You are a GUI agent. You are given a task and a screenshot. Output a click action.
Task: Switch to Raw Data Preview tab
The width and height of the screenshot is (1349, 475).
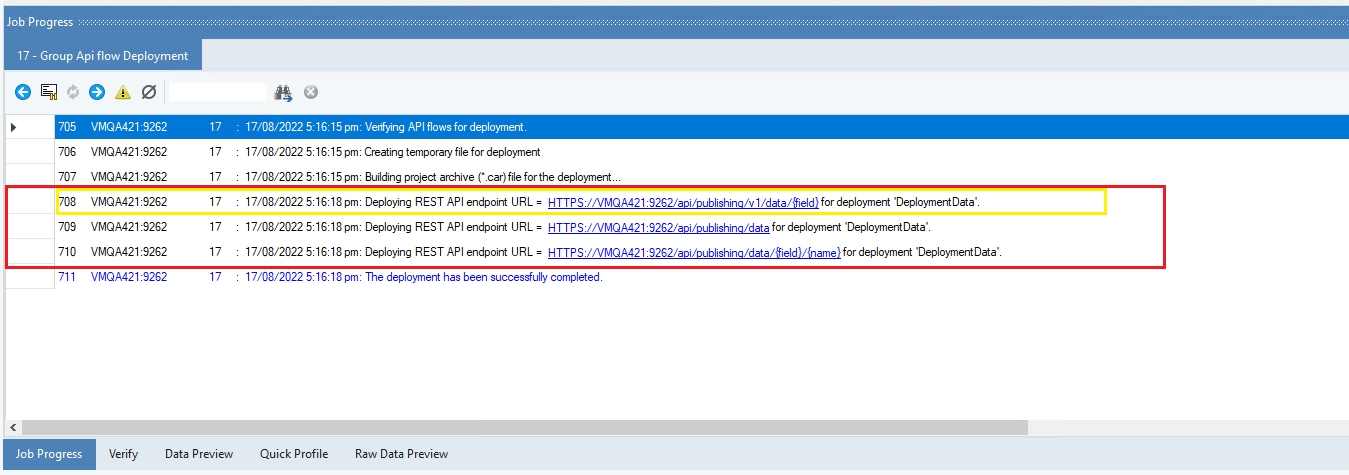click(401, 454)
